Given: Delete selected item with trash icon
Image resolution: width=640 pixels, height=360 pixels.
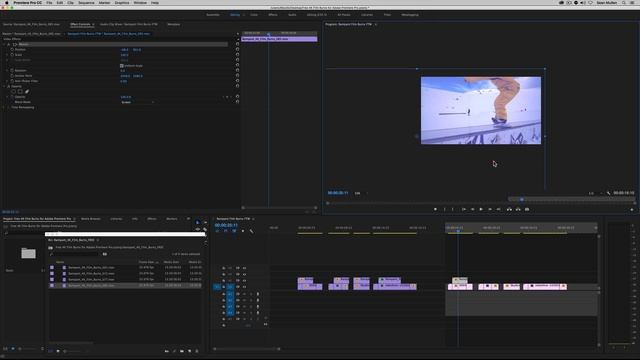Looking at the screenshot, I should [197, 351].
